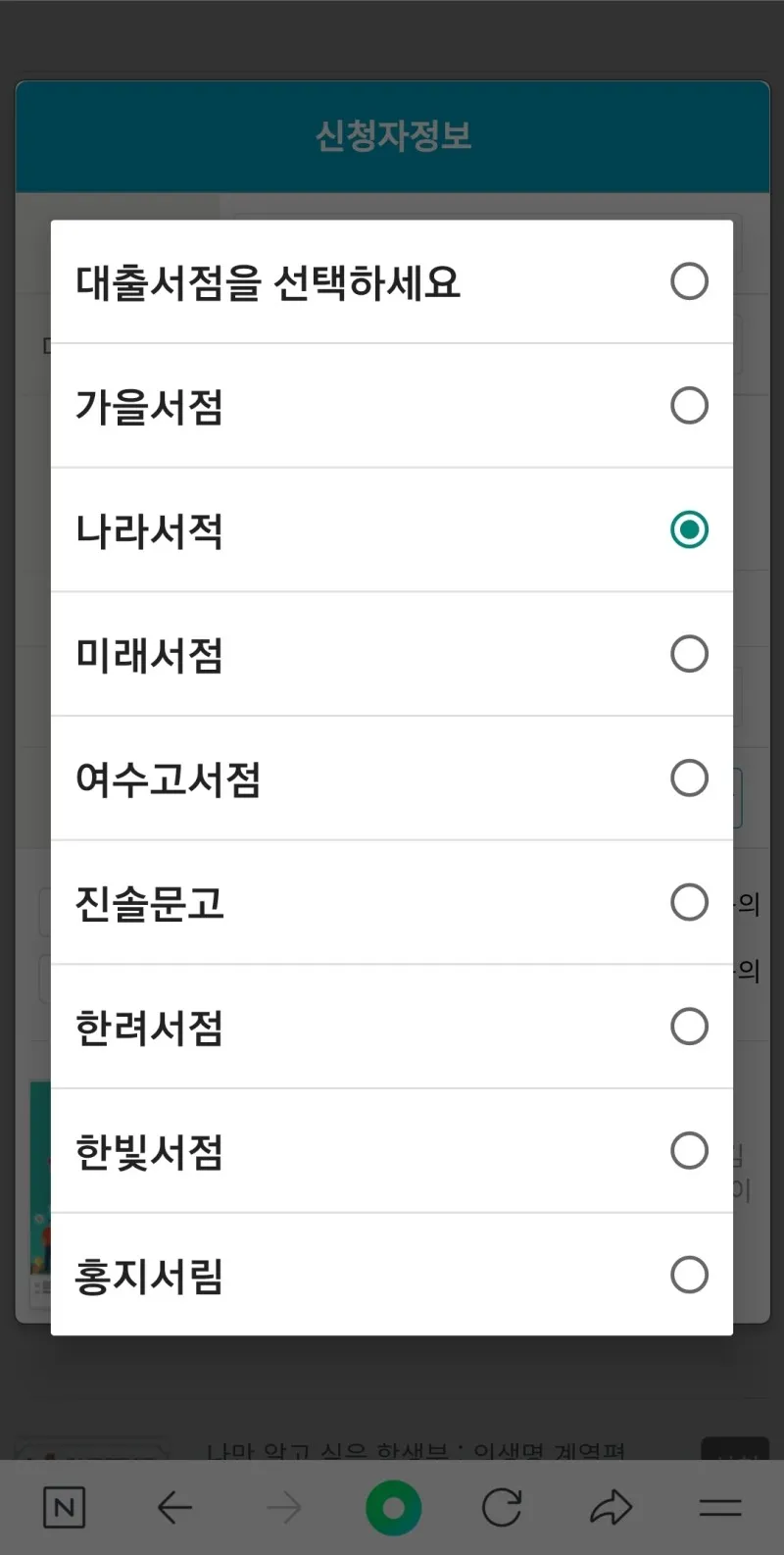
Task: Open Naver home N icon
Action: (x=65, y=1507)
